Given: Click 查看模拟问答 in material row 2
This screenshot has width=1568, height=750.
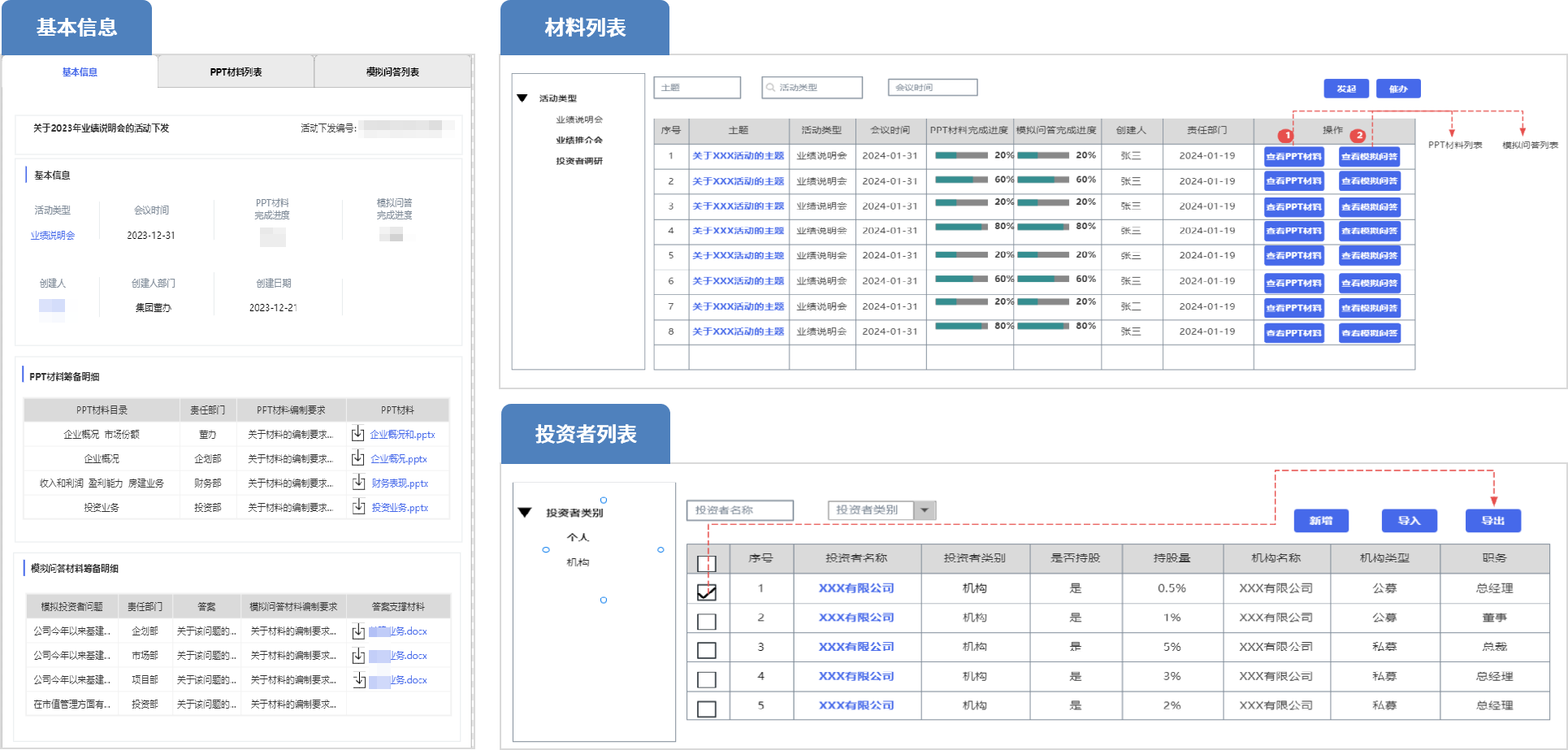Looking at the screenshot, I should (1370, 181).
